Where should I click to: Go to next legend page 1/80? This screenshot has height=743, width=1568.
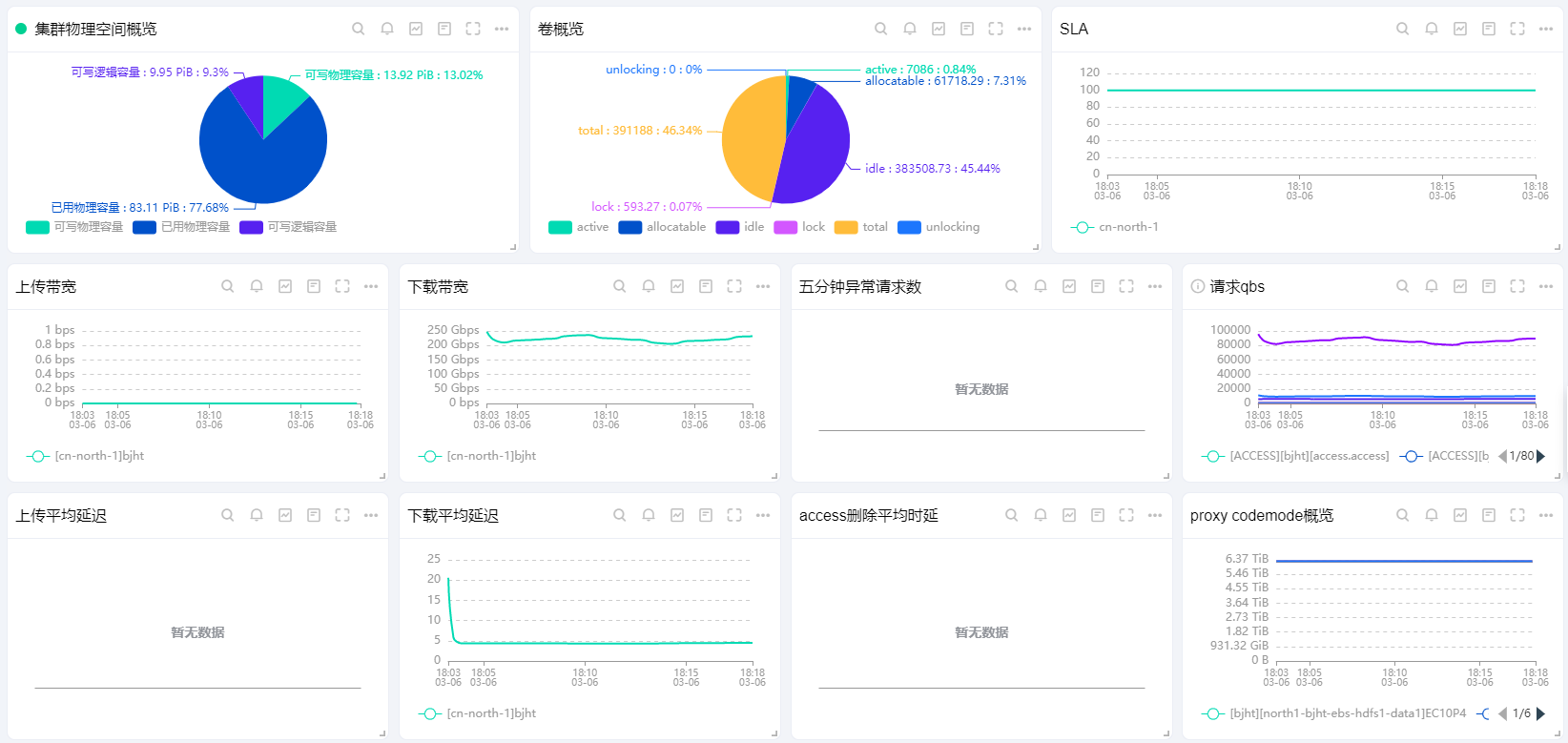click(1540, 456)
